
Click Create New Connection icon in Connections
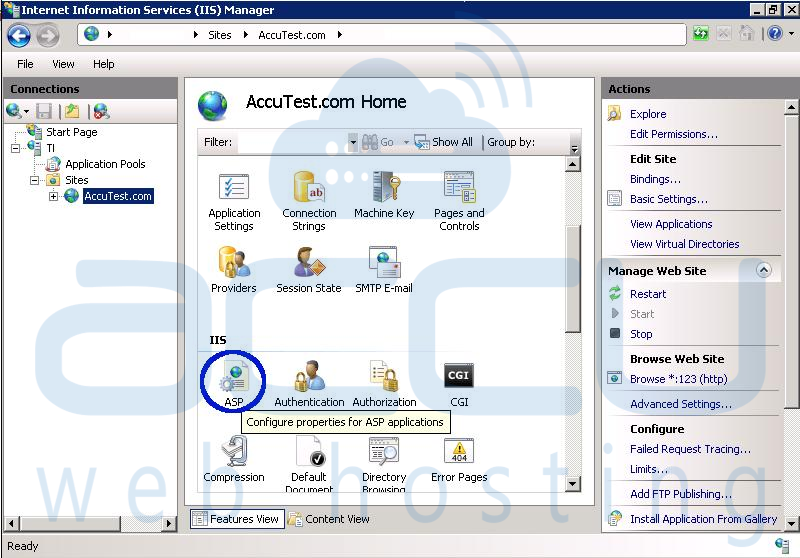click(x=14, y=111)
